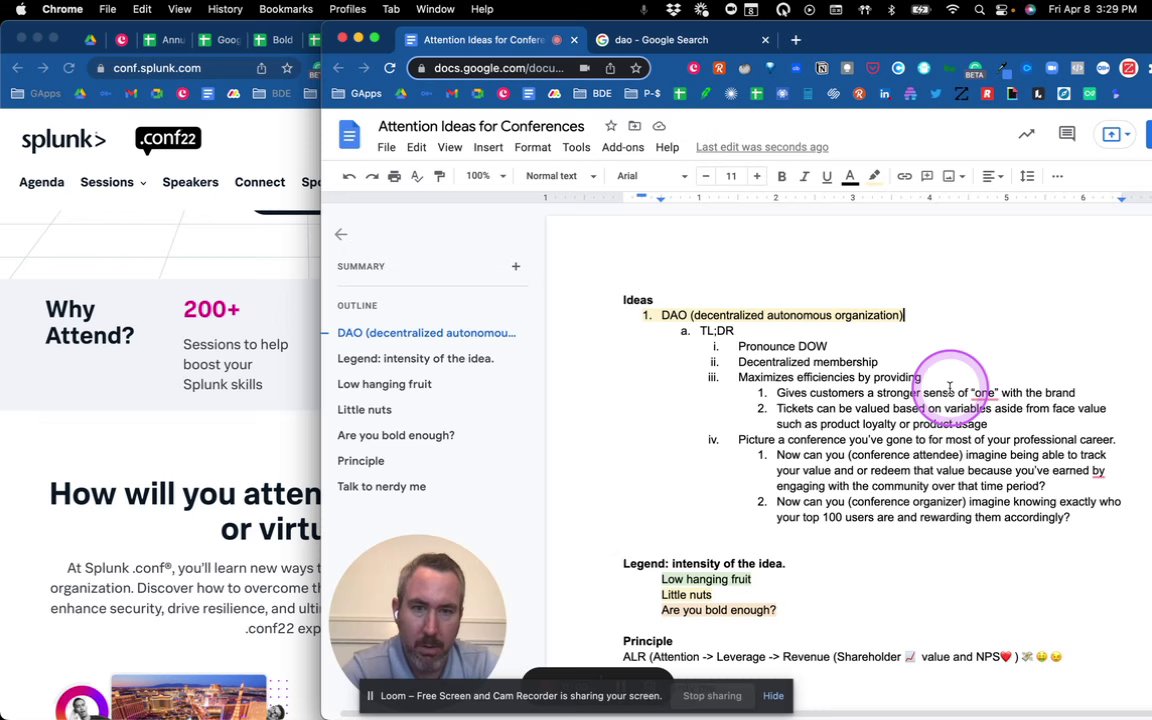Open the Edit menu in Google Docs
This screenshot has height=720, width=1152.
[417, 147]
